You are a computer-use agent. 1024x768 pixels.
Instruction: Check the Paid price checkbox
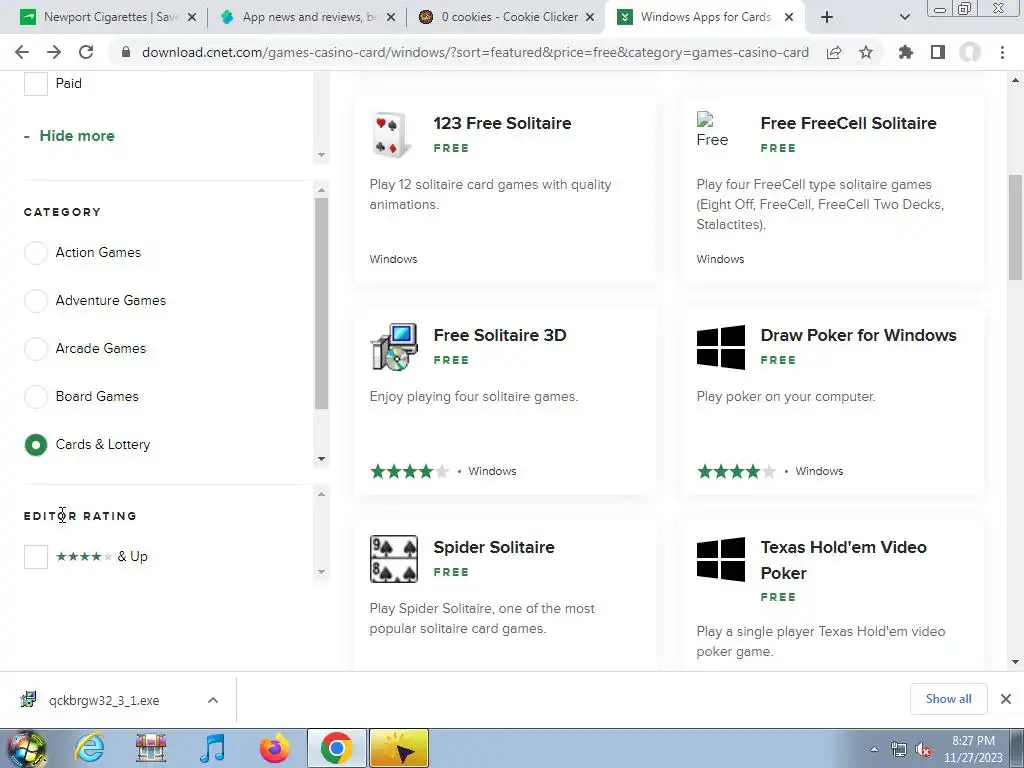pos(35,84)
